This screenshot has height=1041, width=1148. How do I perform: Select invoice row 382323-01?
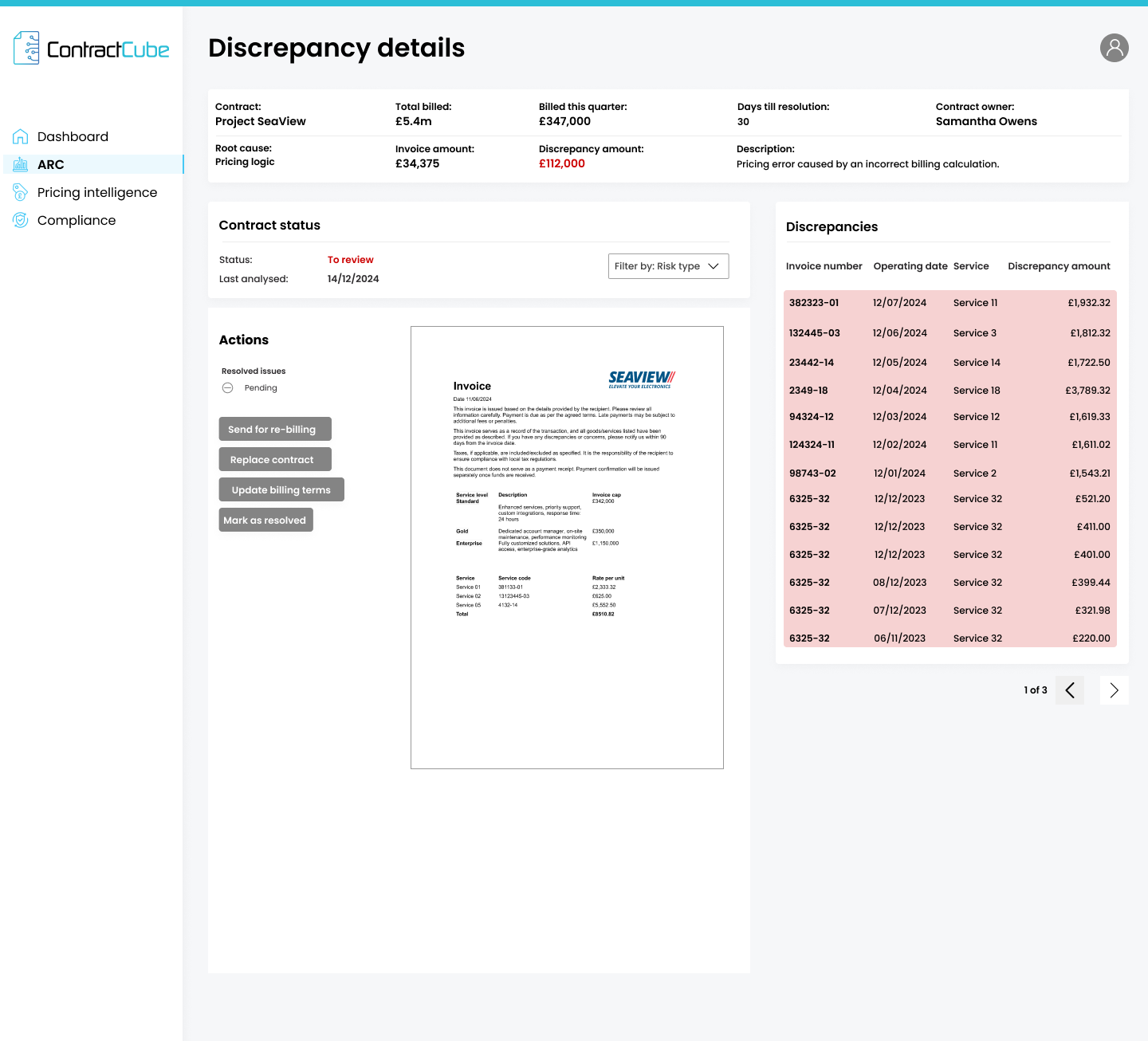(950, 303)
